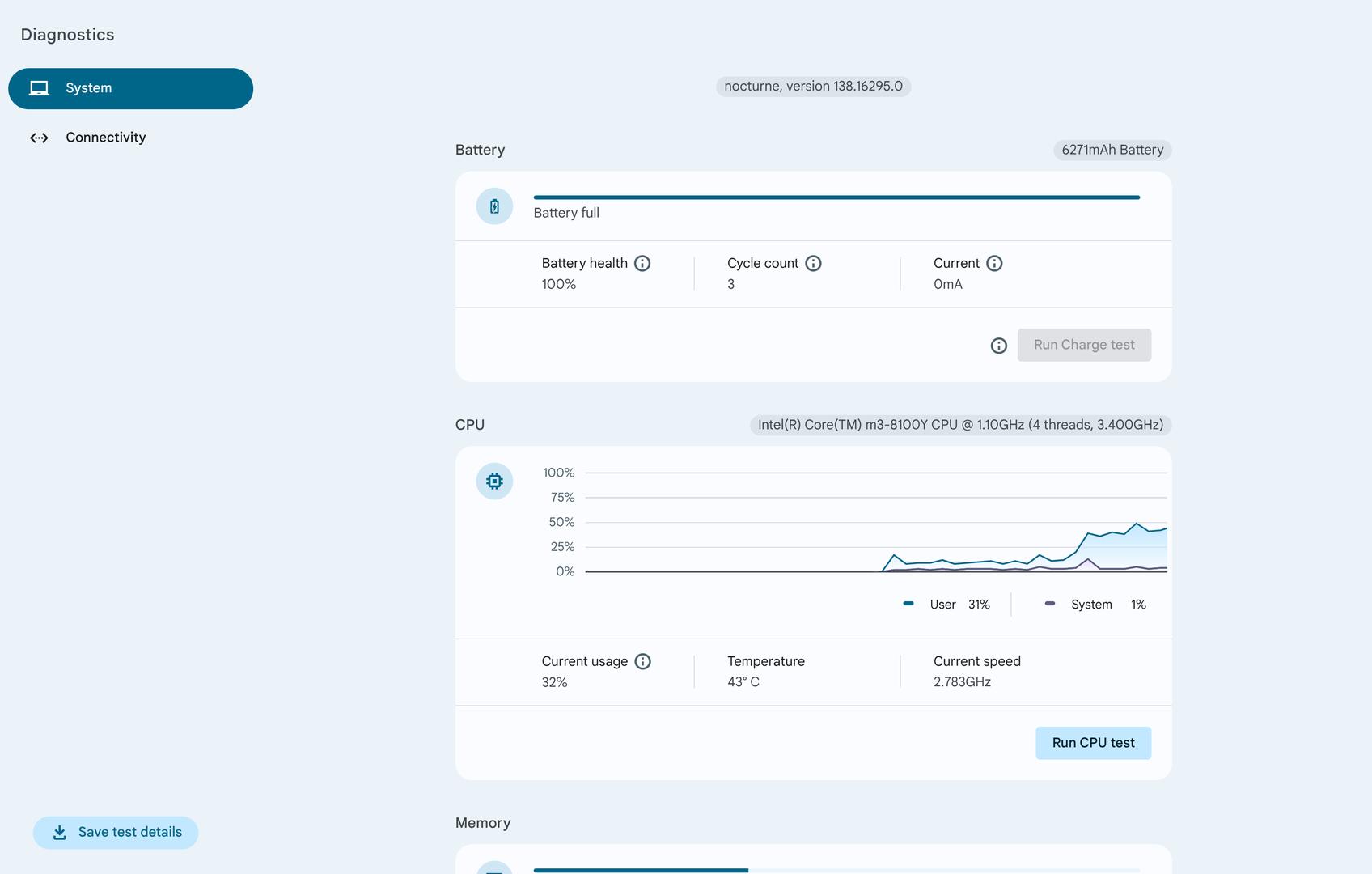Click the Save test details button
The image size is (1372, 874).
click(116, 833)
